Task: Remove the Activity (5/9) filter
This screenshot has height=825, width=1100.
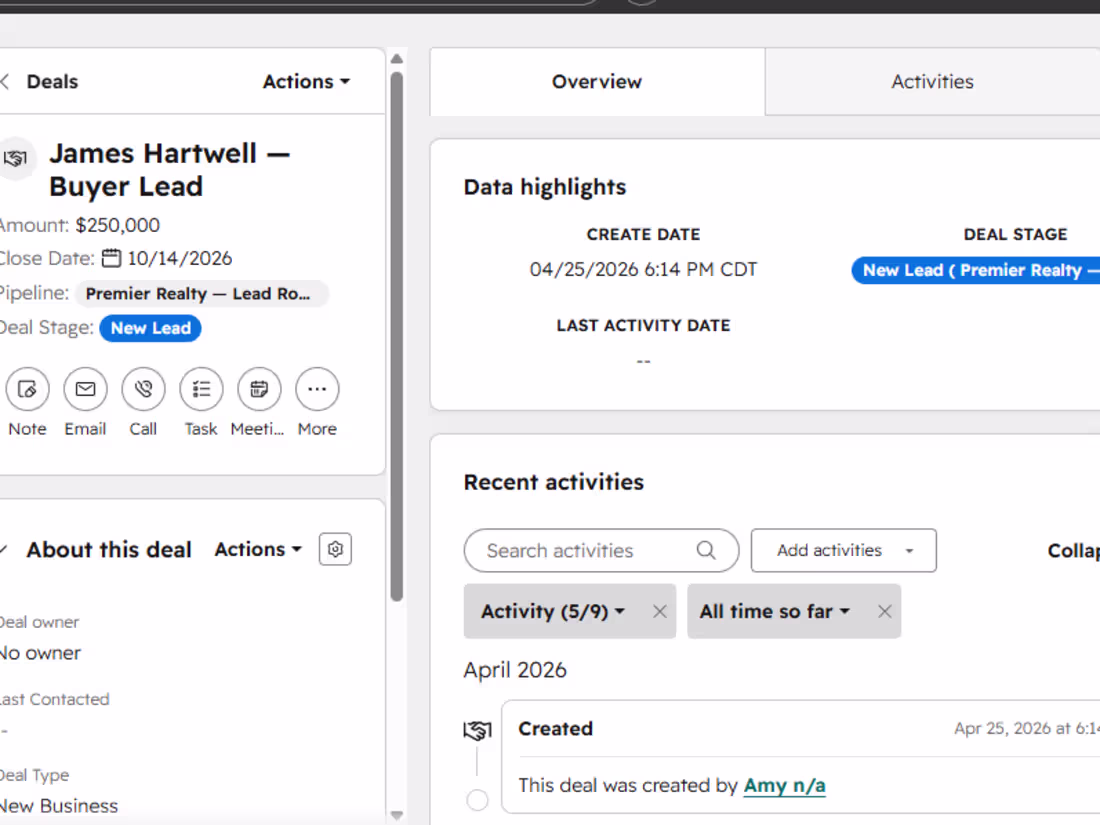Action: pyautogui.click(x=659, y=612)
